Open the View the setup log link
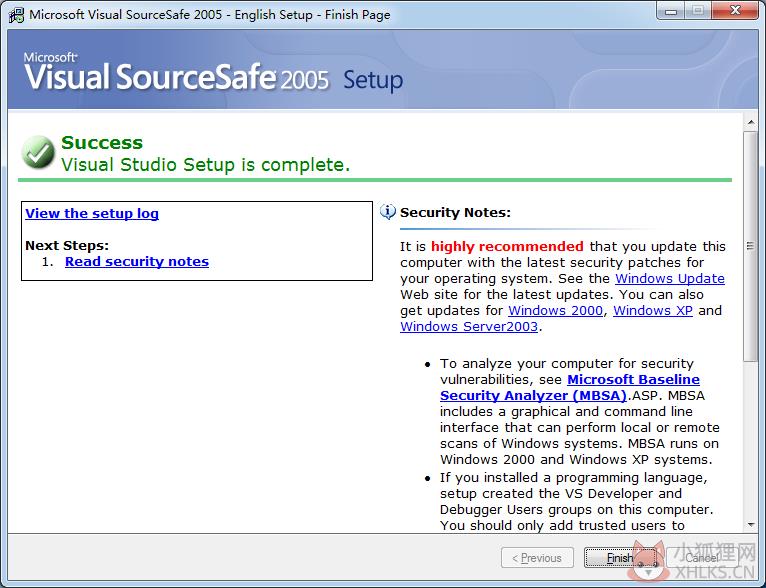This screenshot has width=766, height=588. [x=92, y=213]
